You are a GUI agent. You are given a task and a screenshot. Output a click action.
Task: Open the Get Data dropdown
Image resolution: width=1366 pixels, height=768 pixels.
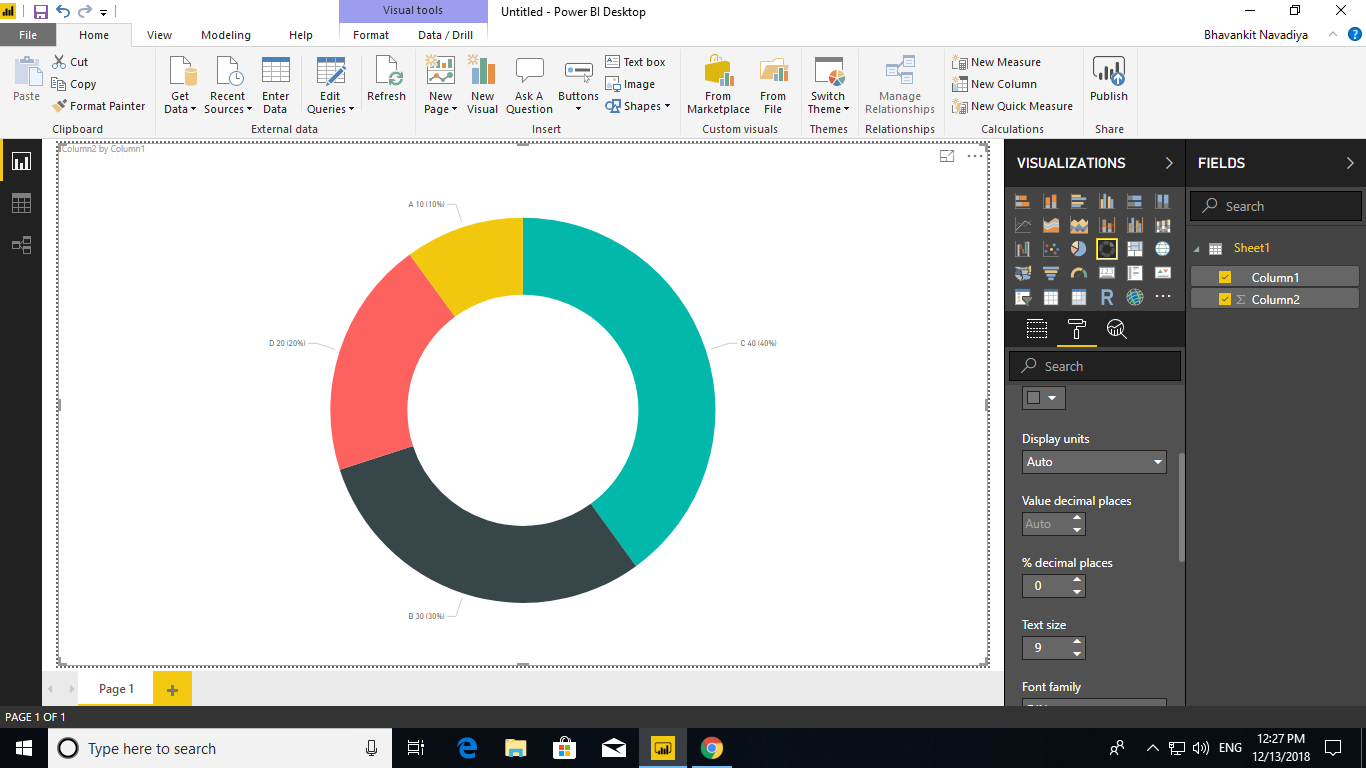[180, 85]
